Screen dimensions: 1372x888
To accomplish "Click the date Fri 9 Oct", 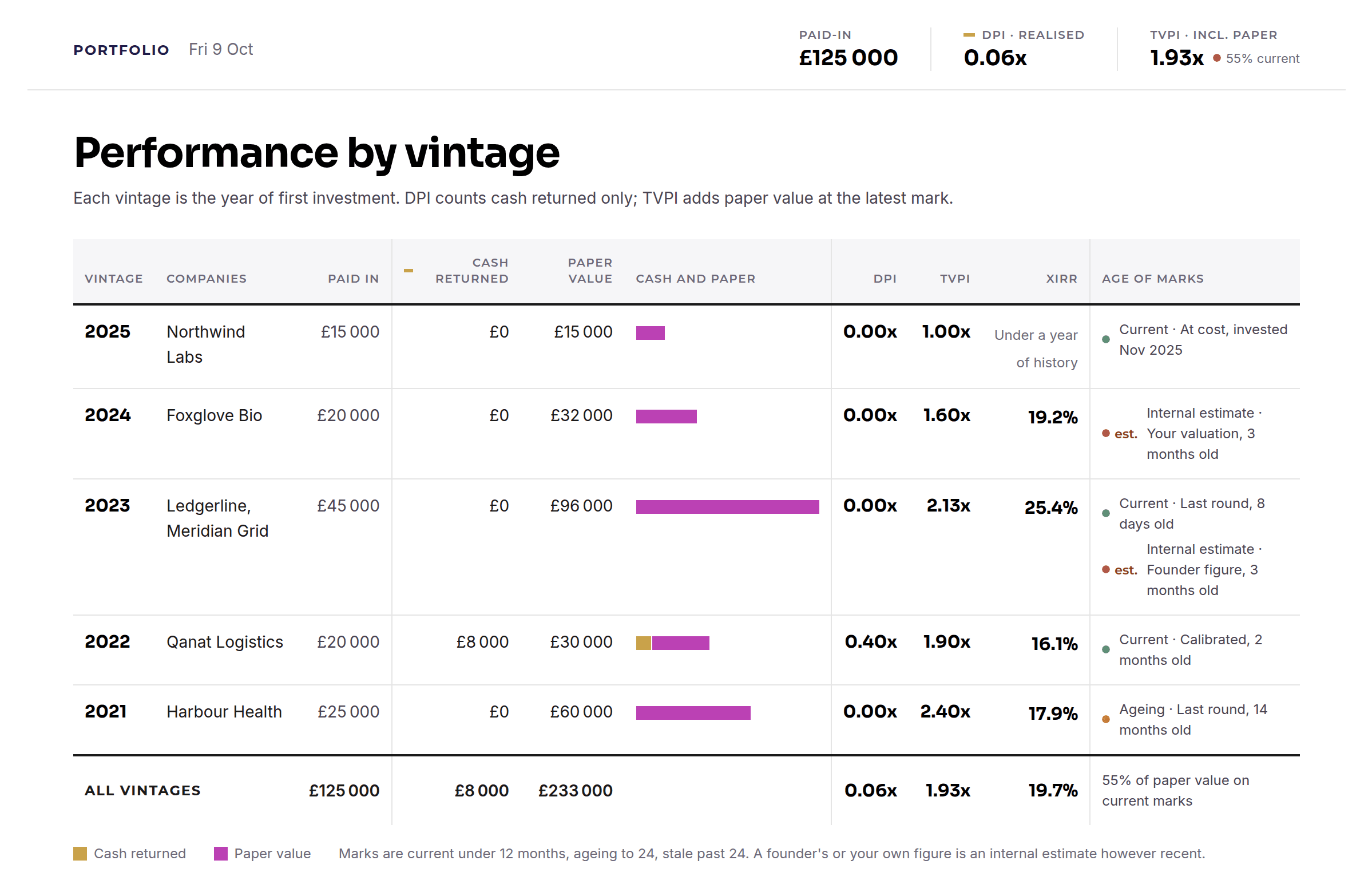I will point(221,50).
